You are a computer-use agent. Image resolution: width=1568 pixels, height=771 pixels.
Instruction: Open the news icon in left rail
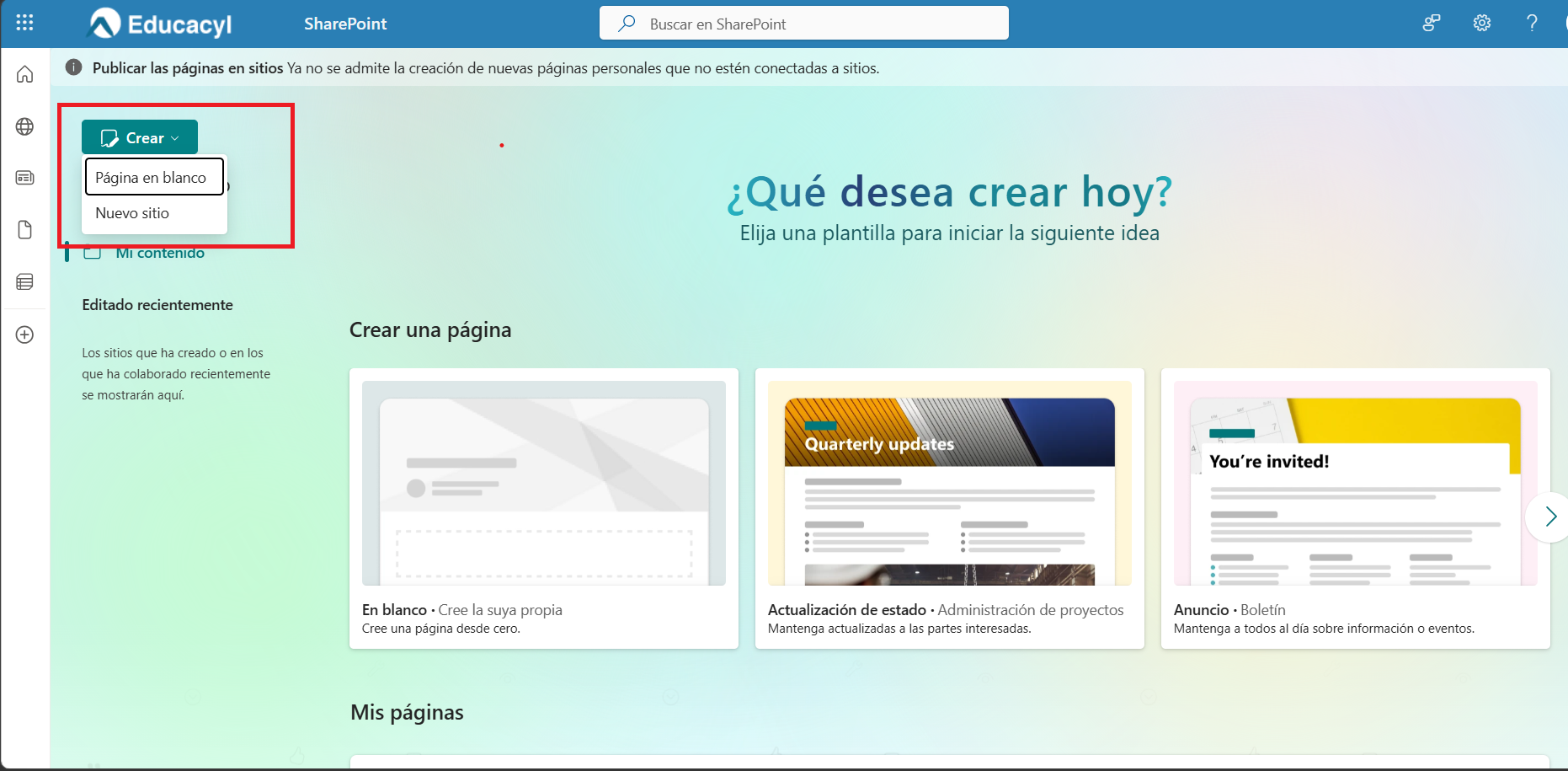25,178
